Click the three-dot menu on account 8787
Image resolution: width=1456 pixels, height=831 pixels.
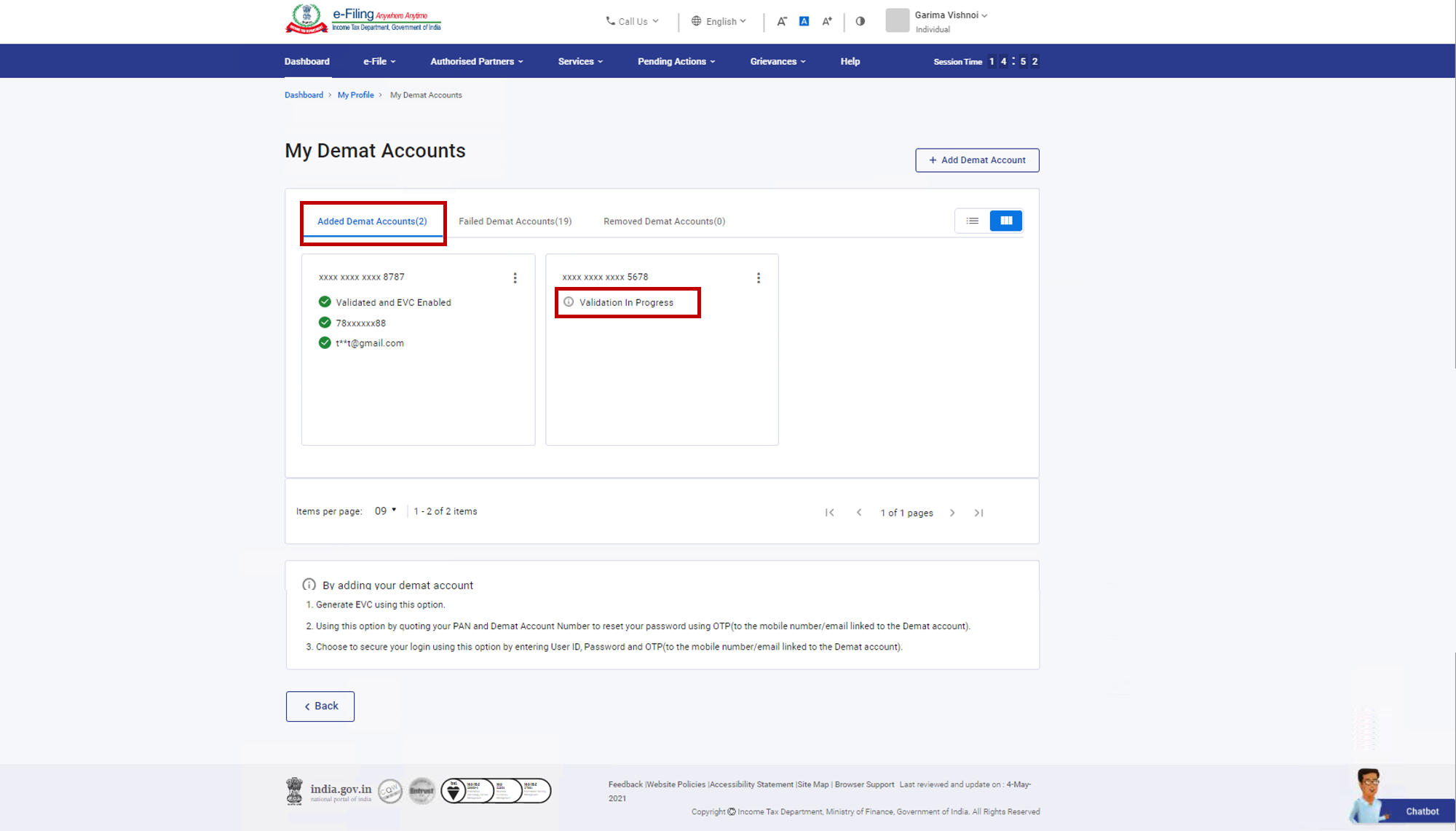tap(515, 277)
